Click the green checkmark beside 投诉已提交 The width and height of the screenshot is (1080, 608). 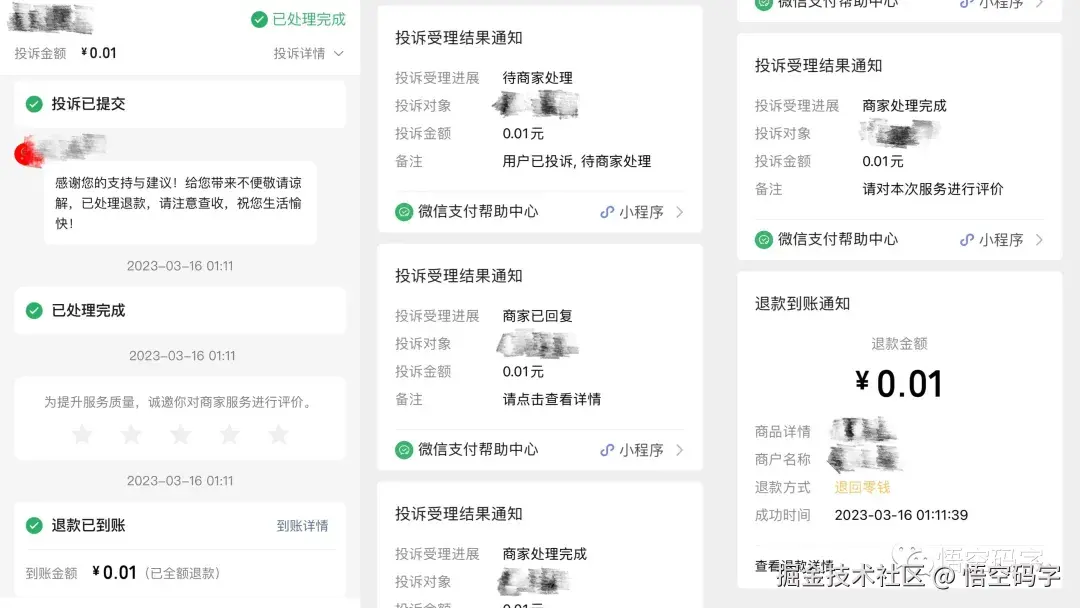33,103
